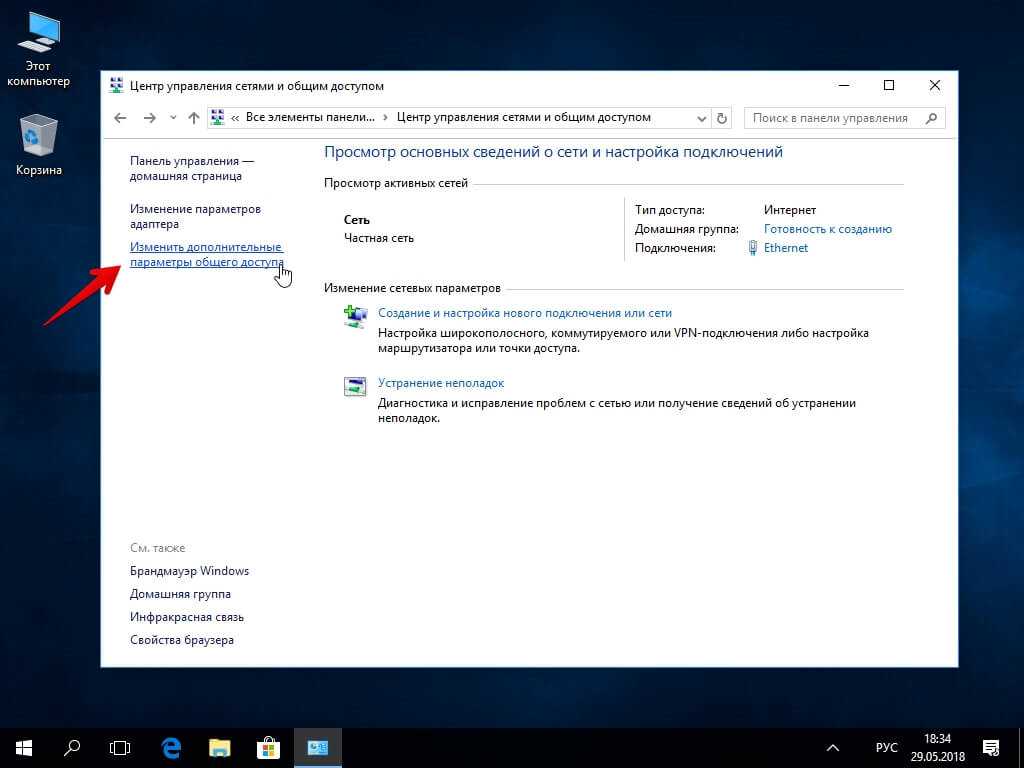Show hidden system tray icons
1024x768 pixels.
832,747
